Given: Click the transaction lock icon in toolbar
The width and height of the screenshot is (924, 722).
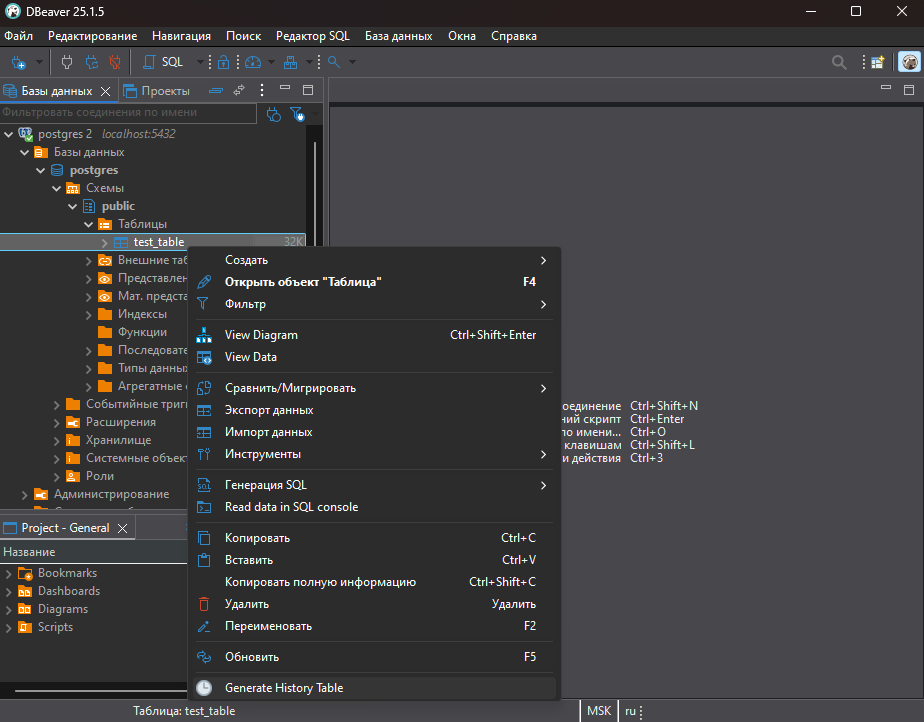Looking at the screenshot, I should pyautogui.click(x=224, y=62).
